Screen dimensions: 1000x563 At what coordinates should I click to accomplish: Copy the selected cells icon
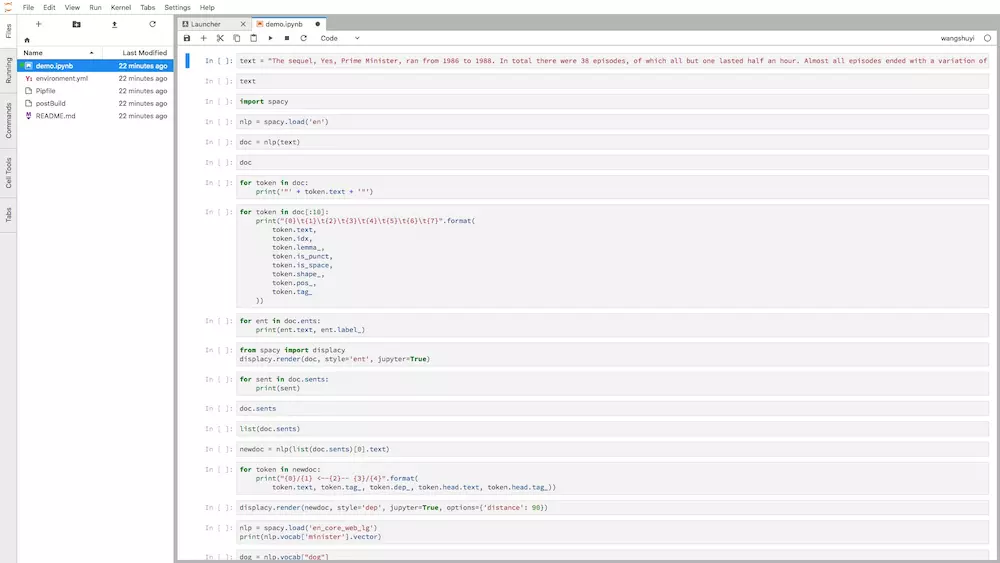[237, 38]
